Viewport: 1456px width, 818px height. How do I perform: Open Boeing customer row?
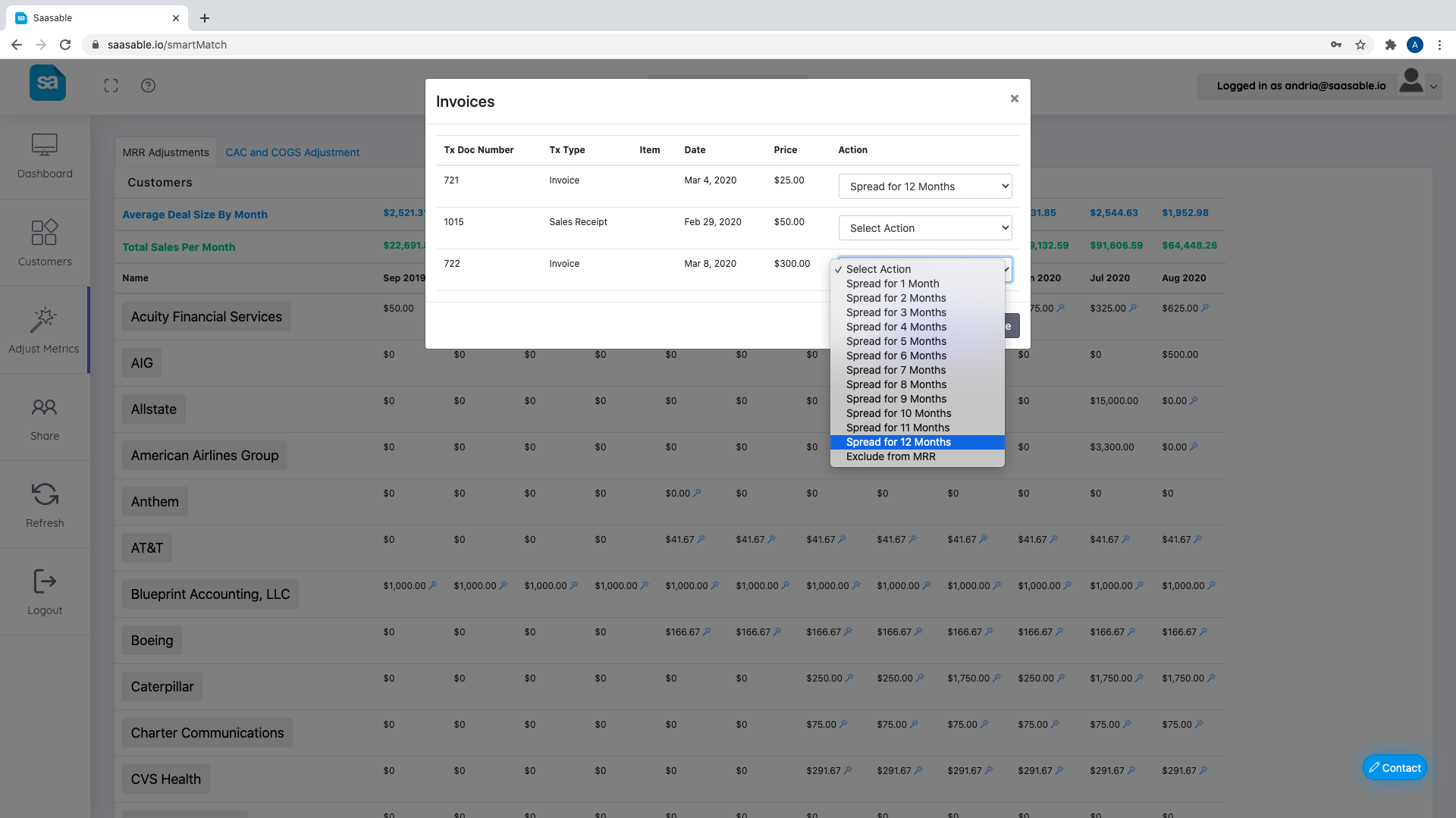coord(152,641)
